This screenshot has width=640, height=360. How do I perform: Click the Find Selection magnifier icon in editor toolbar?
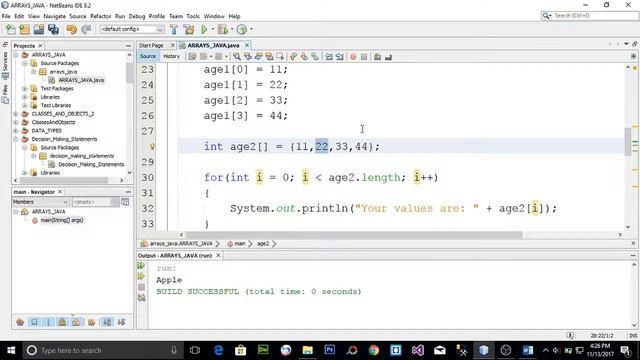237,57
